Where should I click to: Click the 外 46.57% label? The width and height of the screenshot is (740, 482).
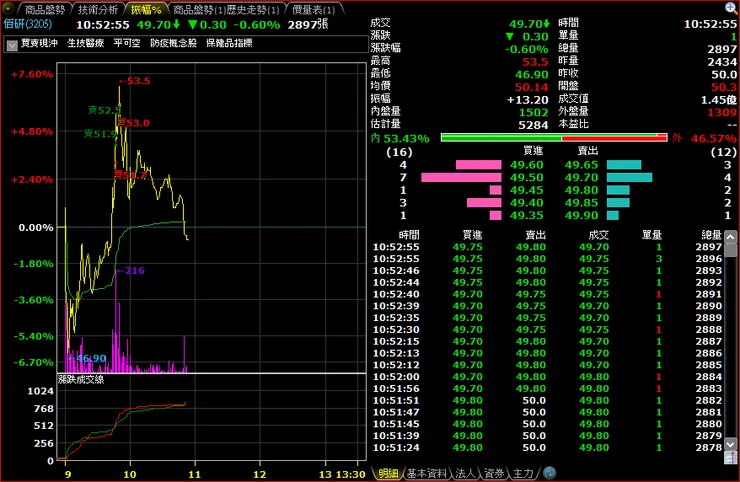click(x=704, y=138)
